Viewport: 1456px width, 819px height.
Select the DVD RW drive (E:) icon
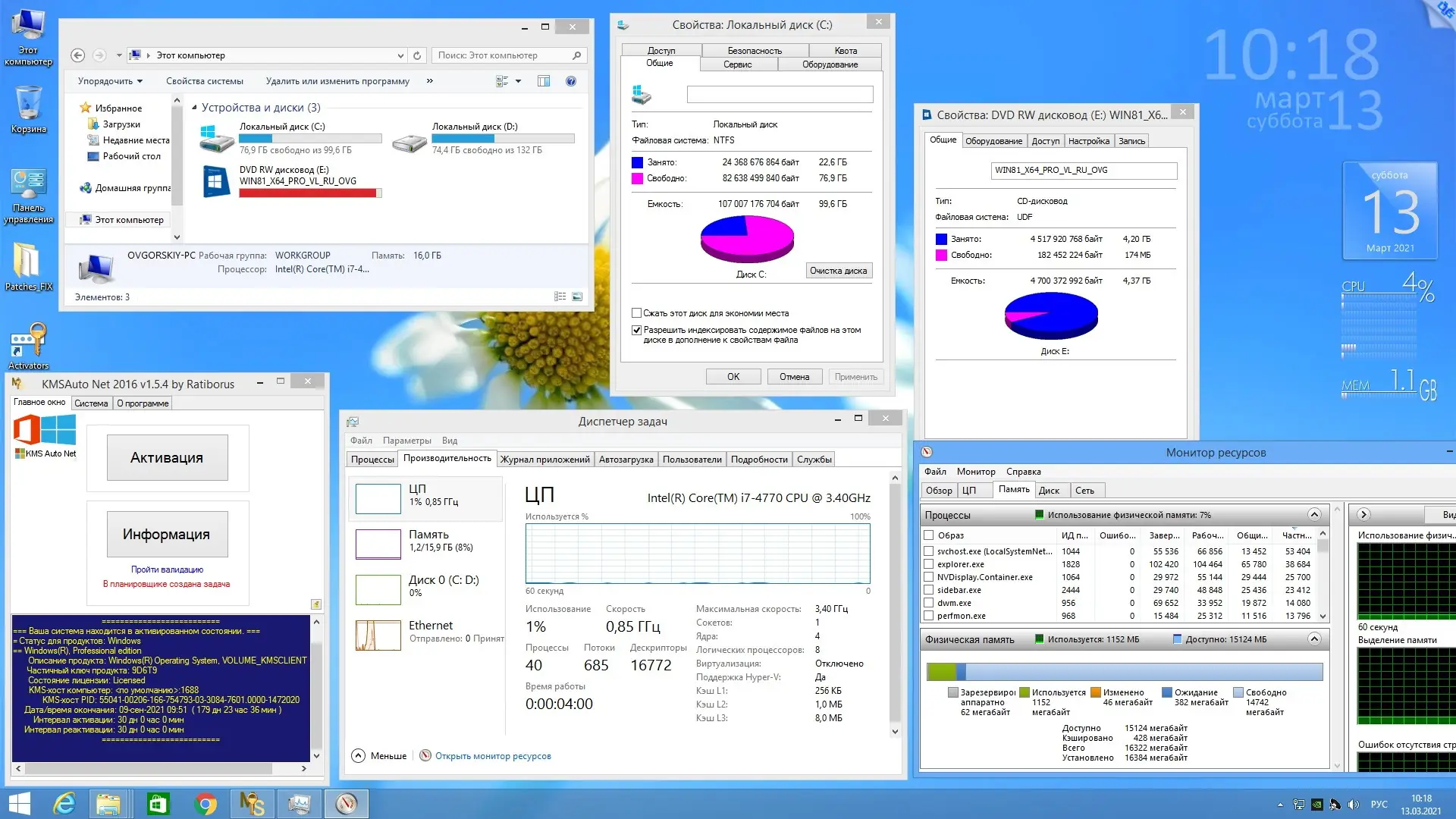point(215,182)
